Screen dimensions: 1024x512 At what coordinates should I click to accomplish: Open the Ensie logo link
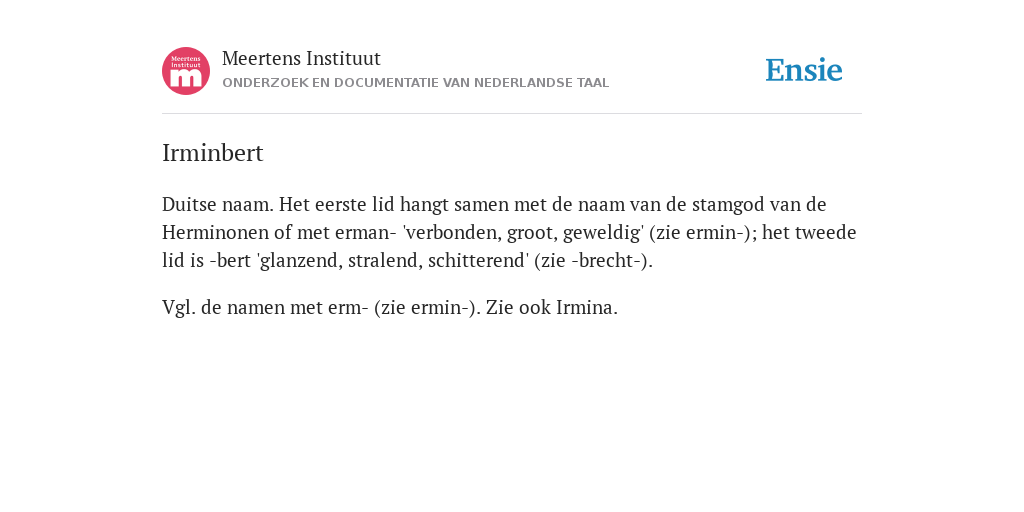point(804,70)
